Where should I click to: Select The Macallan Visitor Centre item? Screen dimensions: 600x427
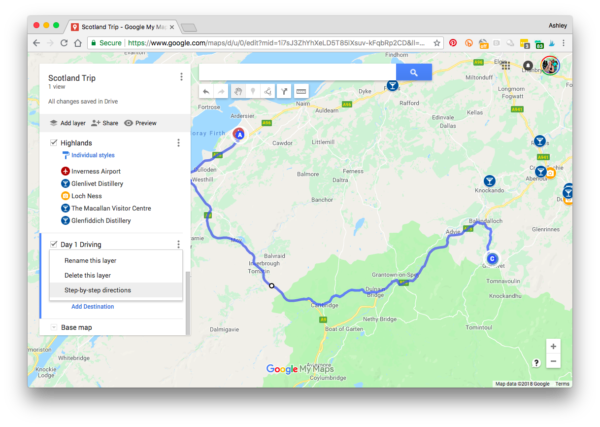(106, 208)
